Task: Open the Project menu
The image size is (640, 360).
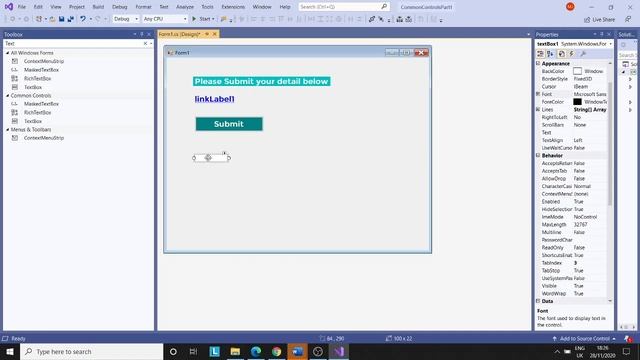Action: click(77, 7)
